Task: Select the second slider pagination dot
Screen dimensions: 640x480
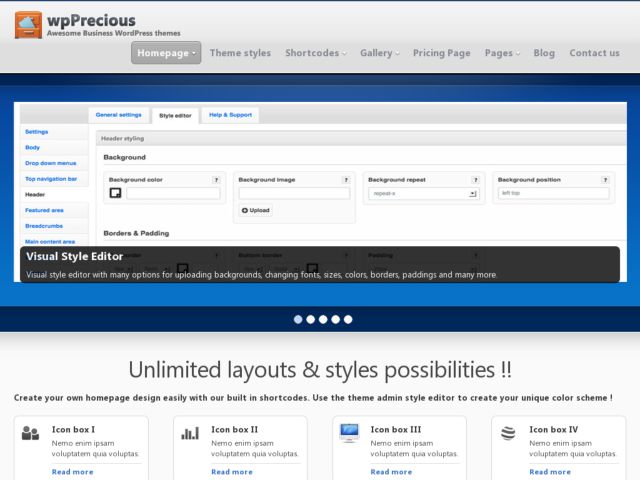Action: click(311, 319)
